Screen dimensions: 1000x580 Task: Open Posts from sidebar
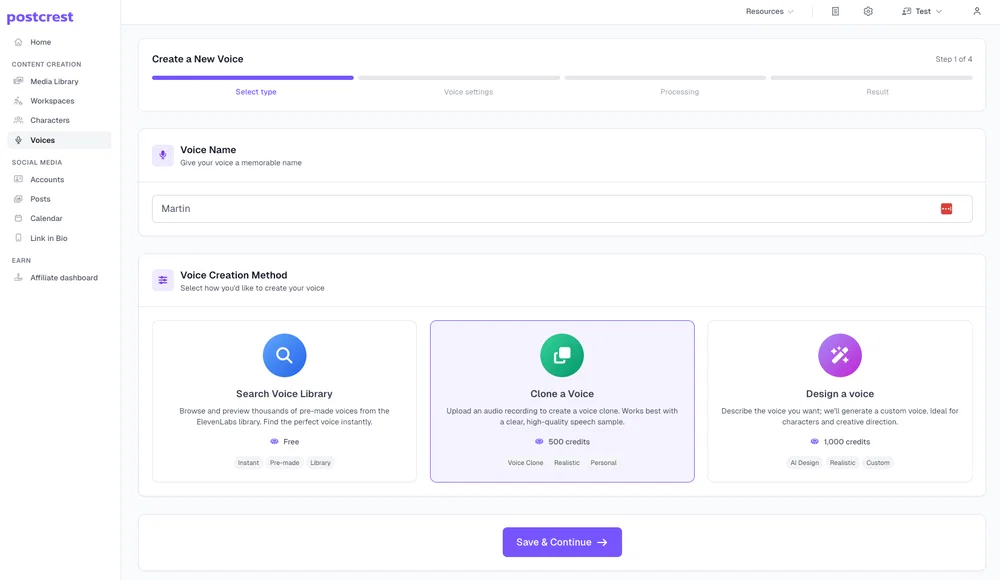pos(59,199)
